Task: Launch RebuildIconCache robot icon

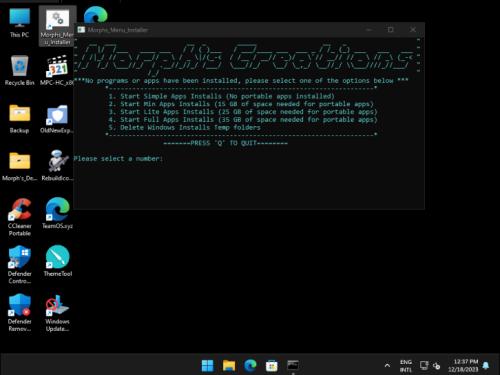Action: (x=57, y=166)
